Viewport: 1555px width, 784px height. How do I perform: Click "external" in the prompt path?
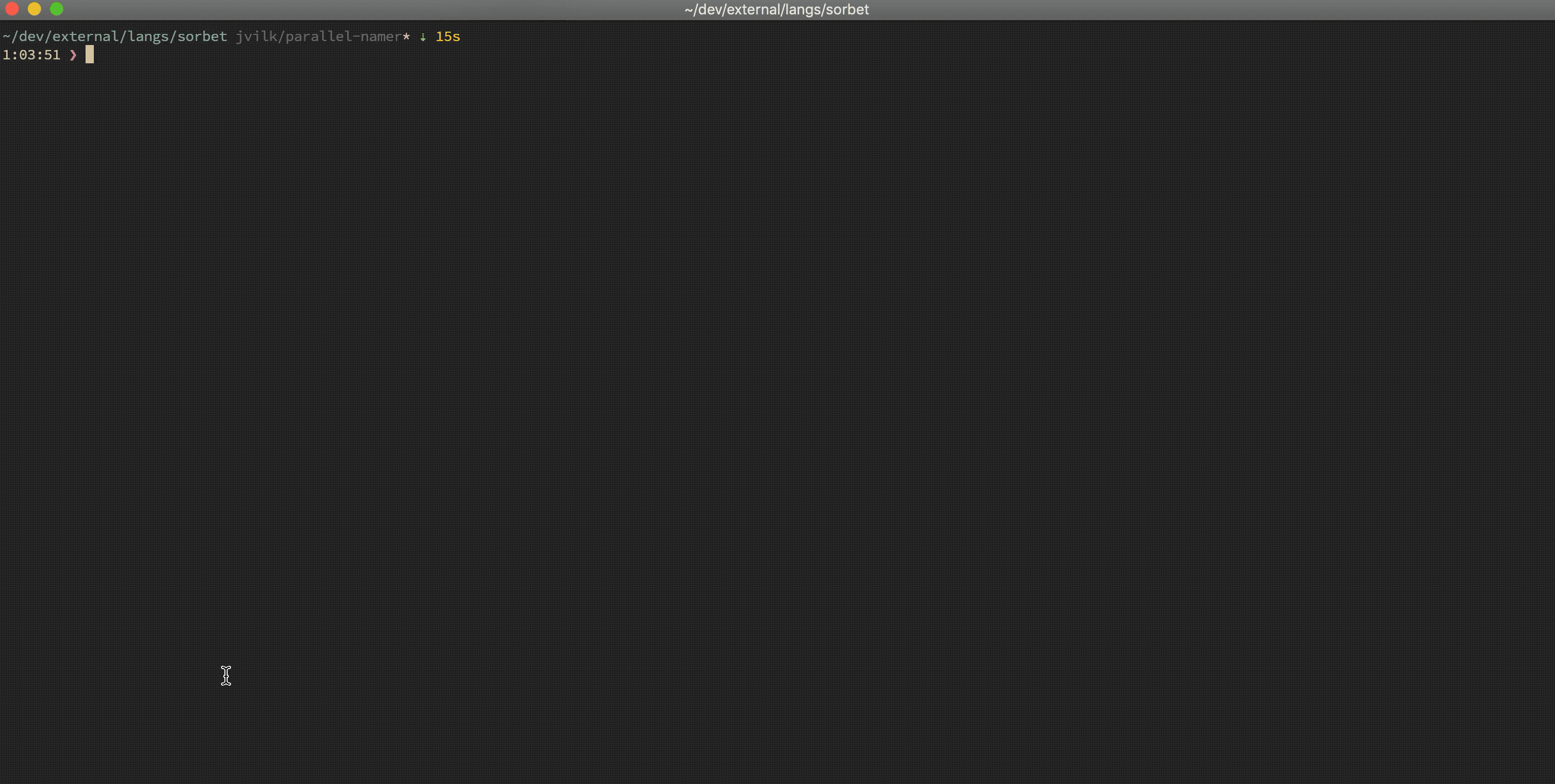click(x=86, y=37)
